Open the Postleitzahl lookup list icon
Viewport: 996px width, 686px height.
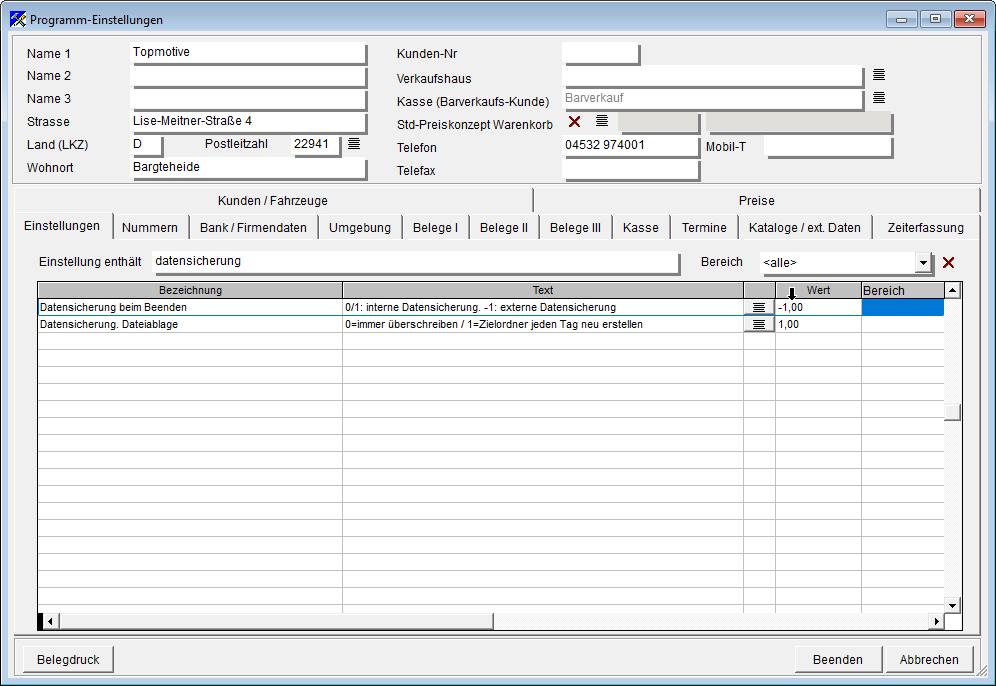click(354, 144)
